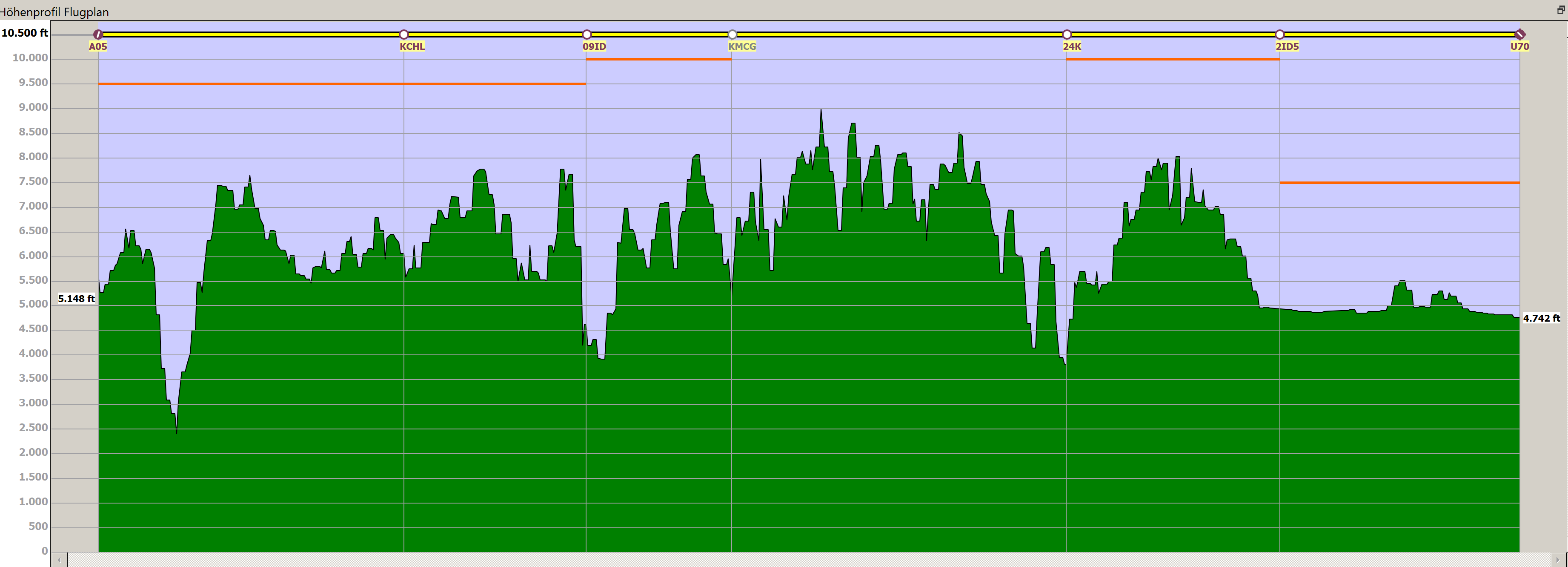Click the U70 waypoint label
This screenshot has height=567, width=1568.
point(1519,46)
